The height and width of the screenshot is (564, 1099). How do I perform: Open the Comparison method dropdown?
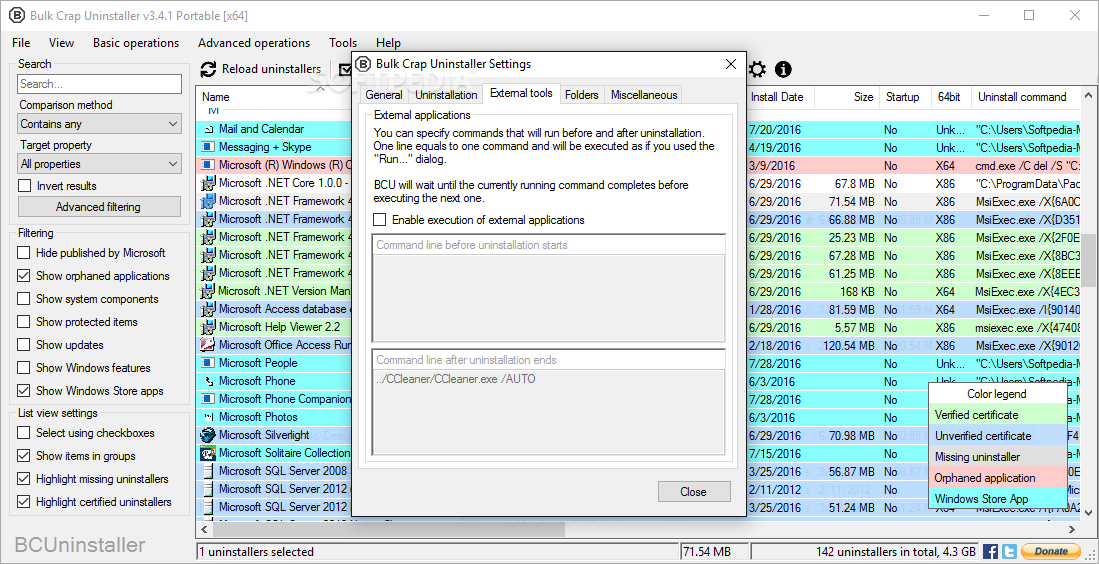(x=100, y=124)
